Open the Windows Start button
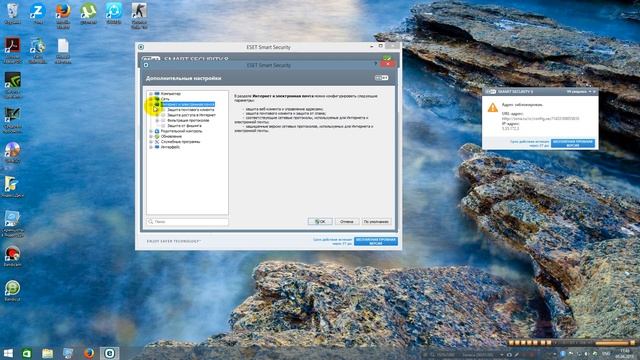The height and width of the screenshot is (360, 640). pyautogui.click(x=8, y=353)
